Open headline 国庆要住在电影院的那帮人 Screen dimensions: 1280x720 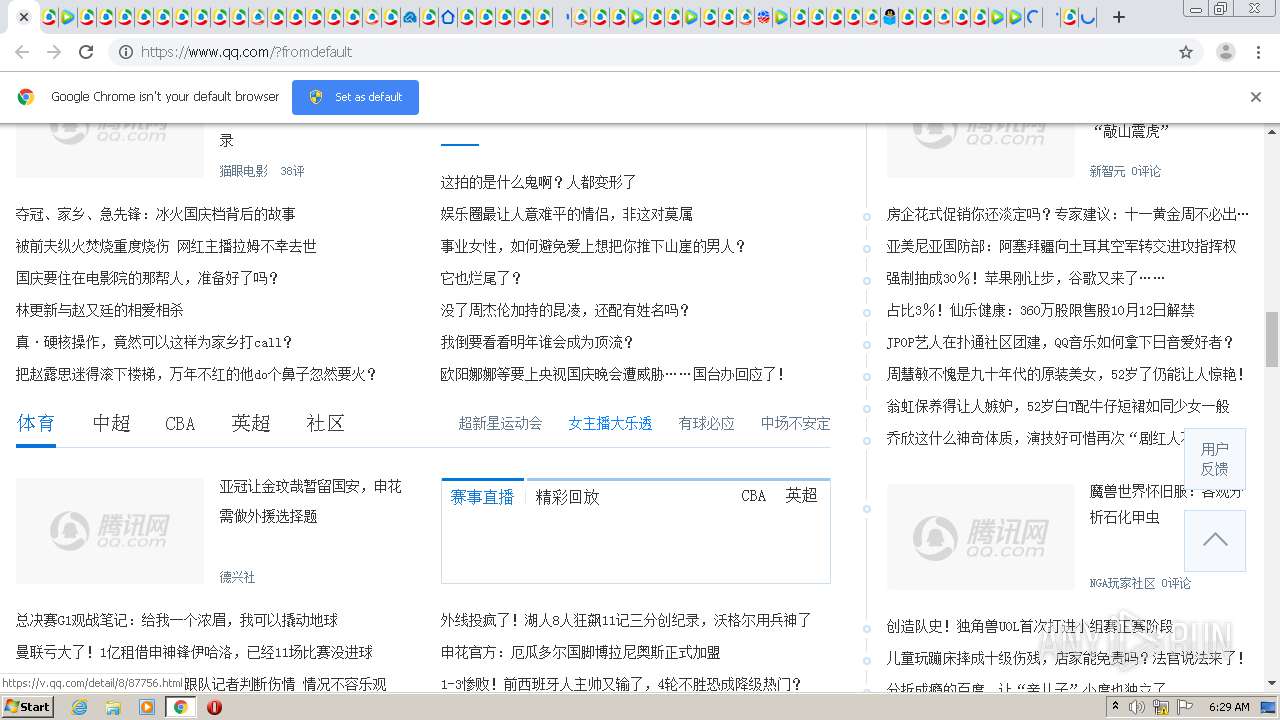tap(147, 278)
